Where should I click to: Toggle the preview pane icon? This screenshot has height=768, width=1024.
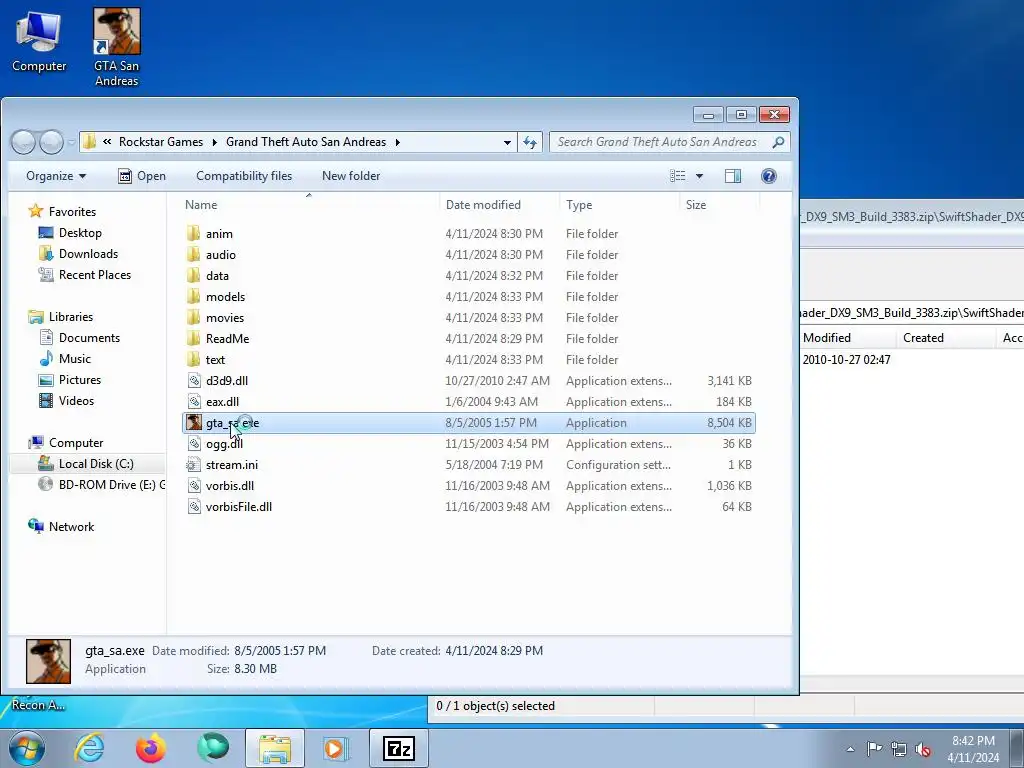[733, 176]
